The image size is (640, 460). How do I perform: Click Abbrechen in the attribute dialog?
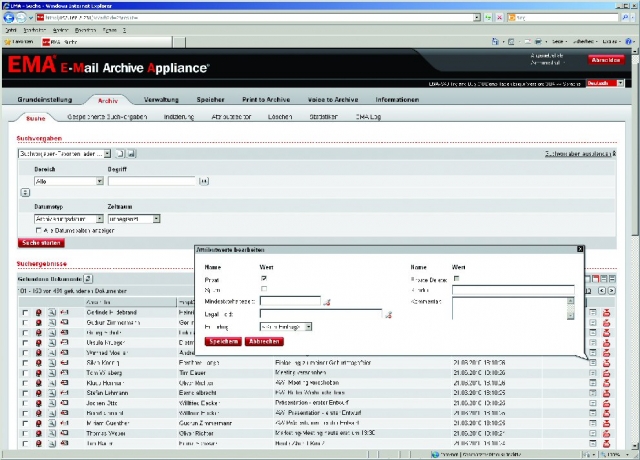(x=264, y=341)
